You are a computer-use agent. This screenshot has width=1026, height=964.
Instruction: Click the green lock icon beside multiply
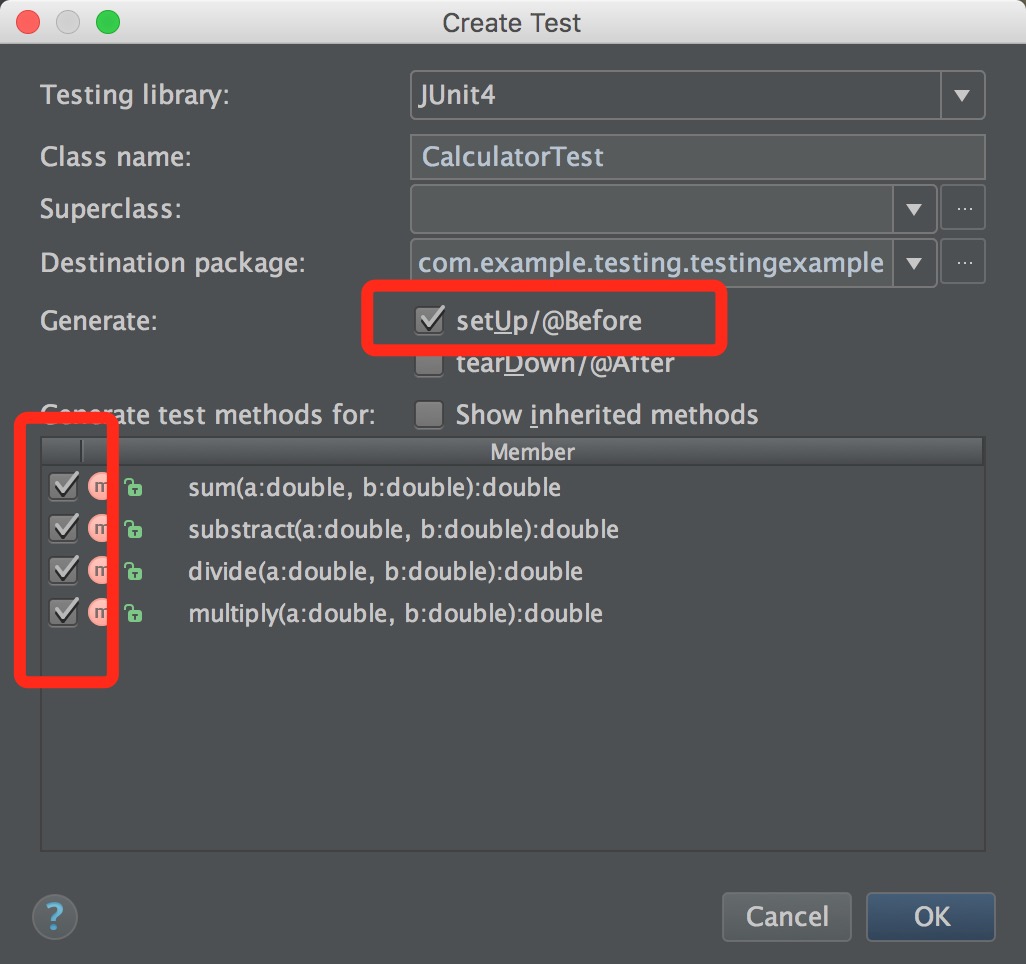click(x=133, y=613)
